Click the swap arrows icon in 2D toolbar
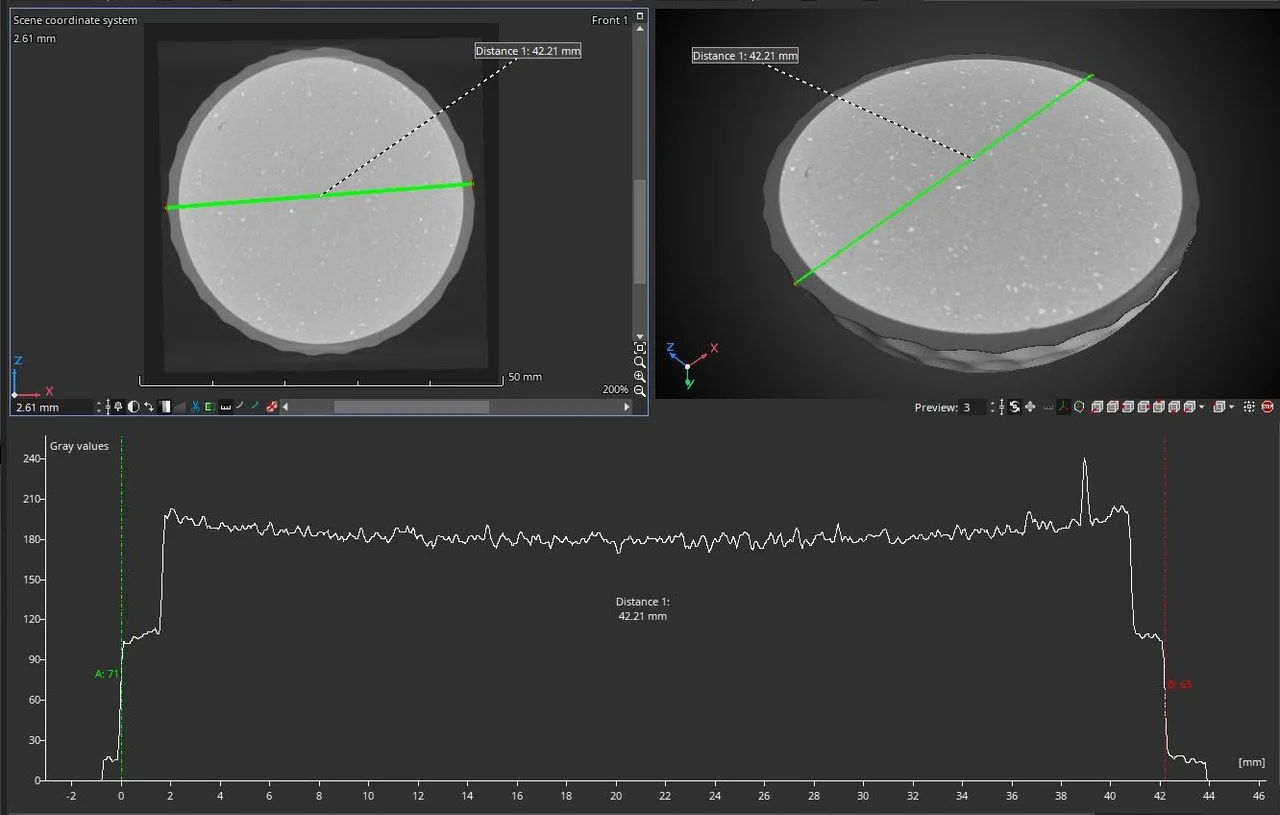The width and height of the screenshot is (1280, 815). coord(149,407)
